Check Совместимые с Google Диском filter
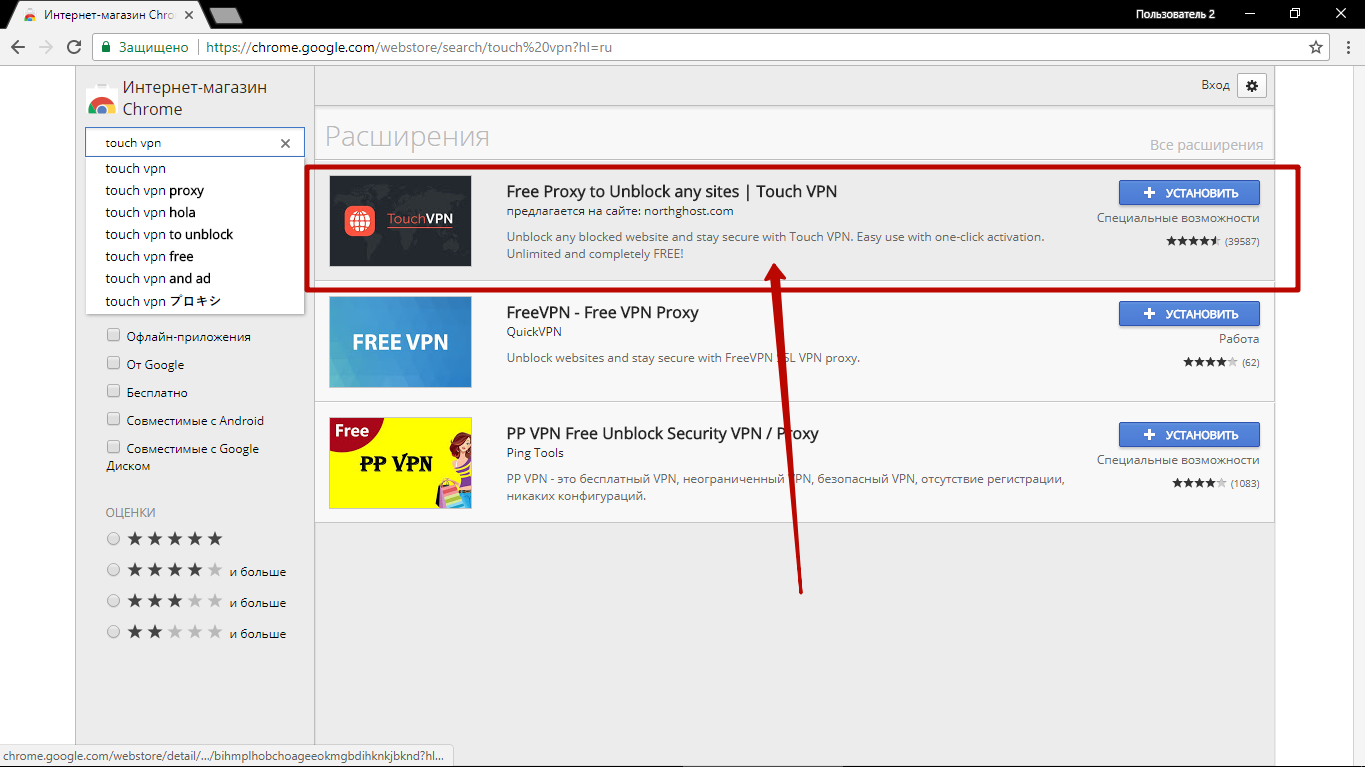 pos(114,448)
